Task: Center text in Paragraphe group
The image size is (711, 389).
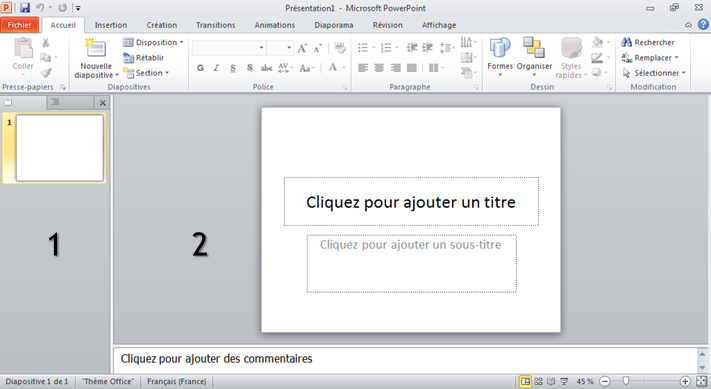Action: point(379,68)
